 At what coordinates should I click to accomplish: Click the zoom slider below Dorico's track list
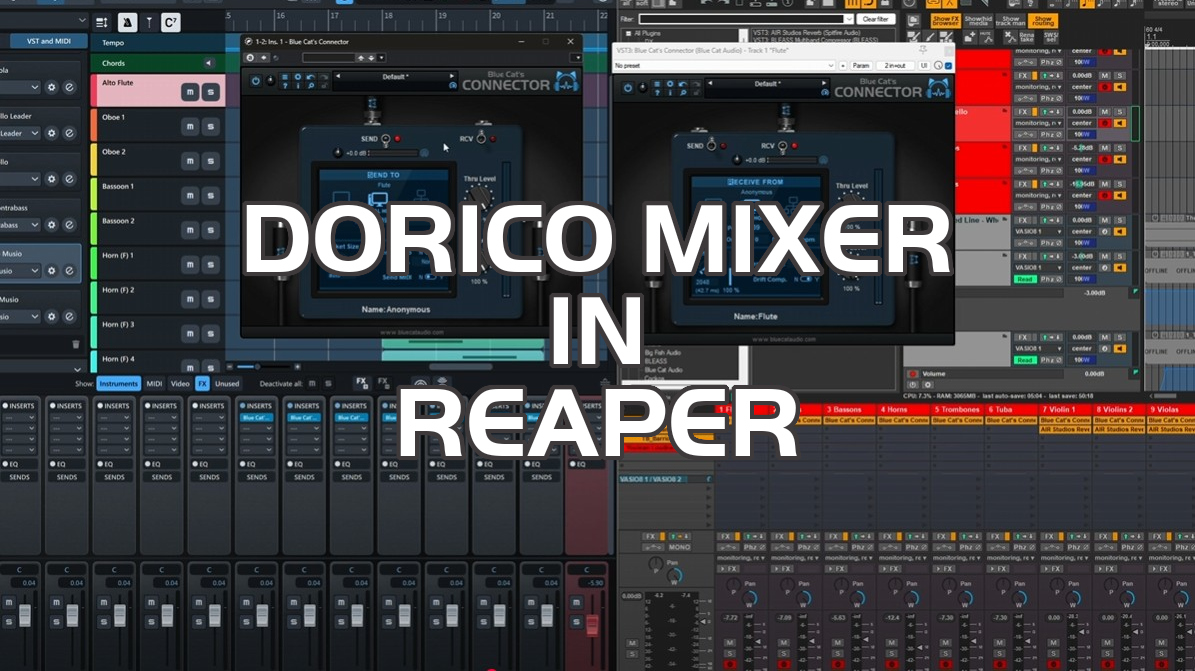click(264, 367)
